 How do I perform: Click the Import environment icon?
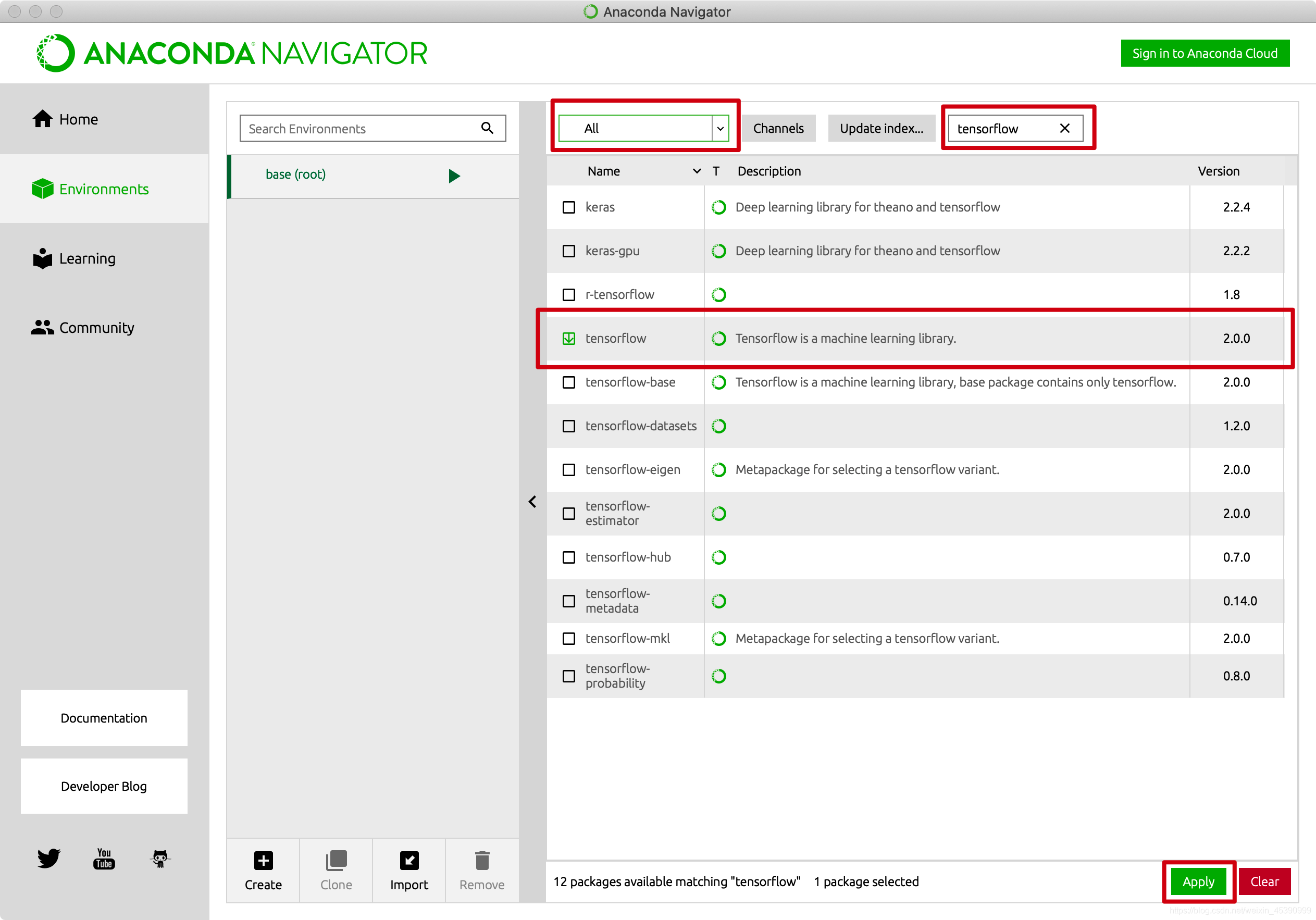pos(408,861)
